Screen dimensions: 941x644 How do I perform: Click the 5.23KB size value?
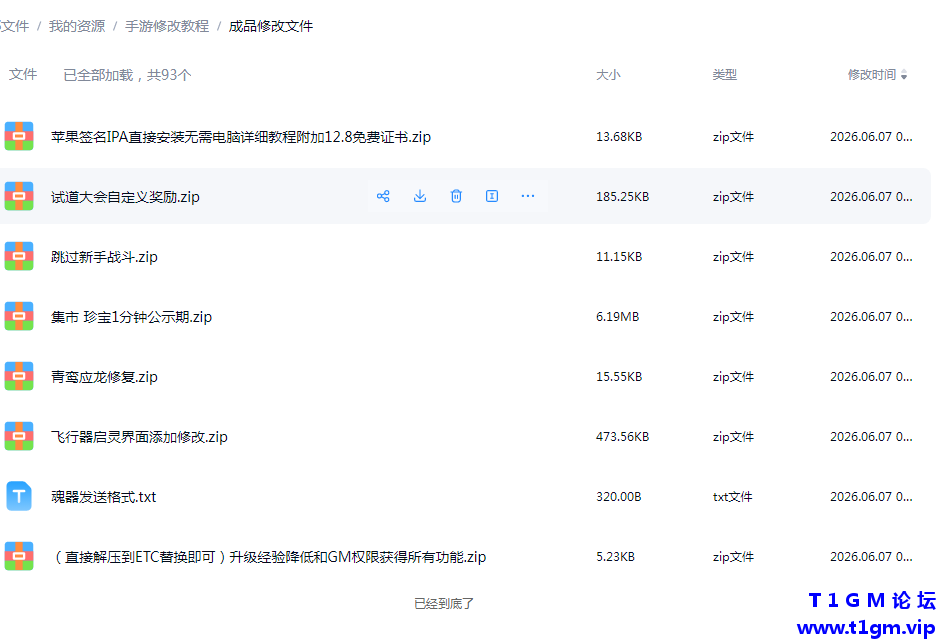615,557
